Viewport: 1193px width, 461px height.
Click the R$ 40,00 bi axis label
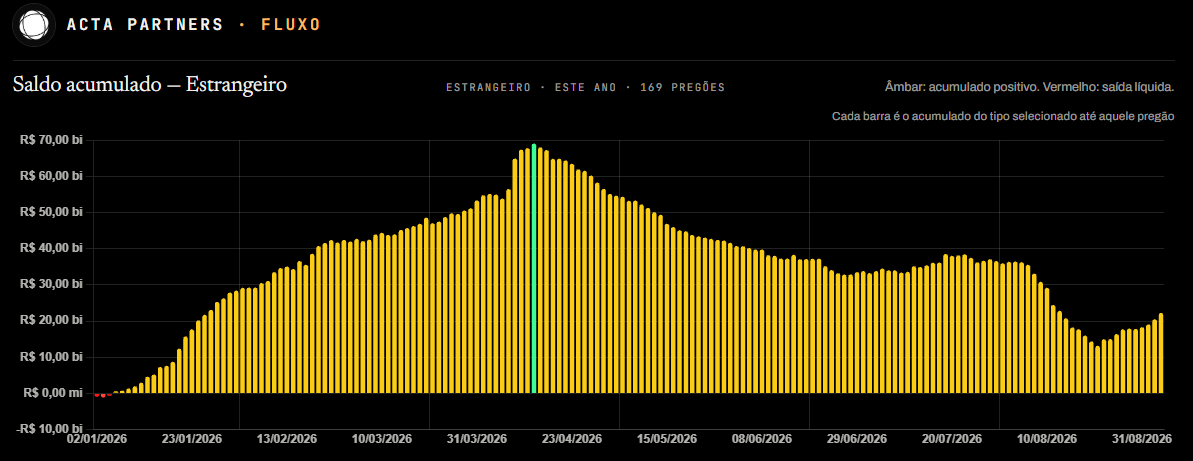tap(51, 248)
